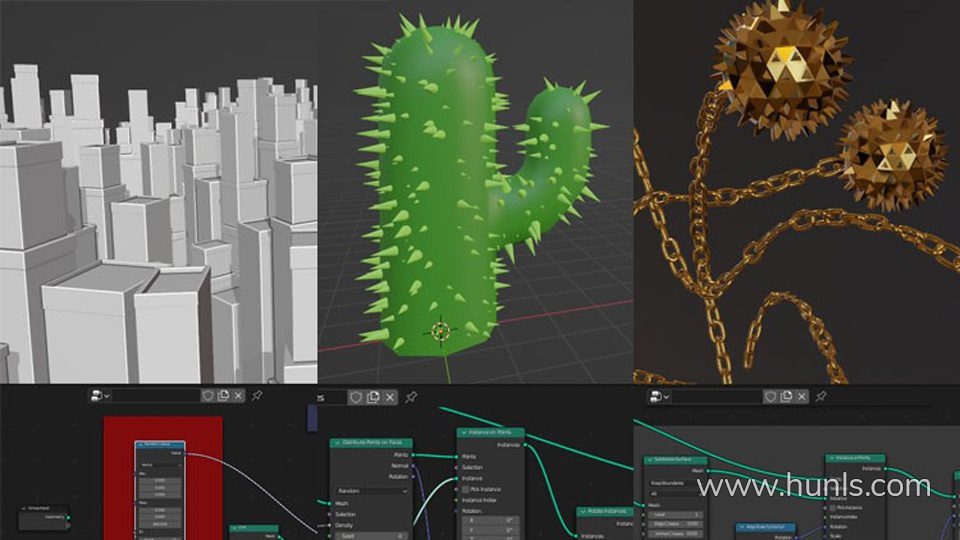The height and width of the screenshot is (540, 960).
Task: Duplicate node group in right editor
Action: pos(787,397)
